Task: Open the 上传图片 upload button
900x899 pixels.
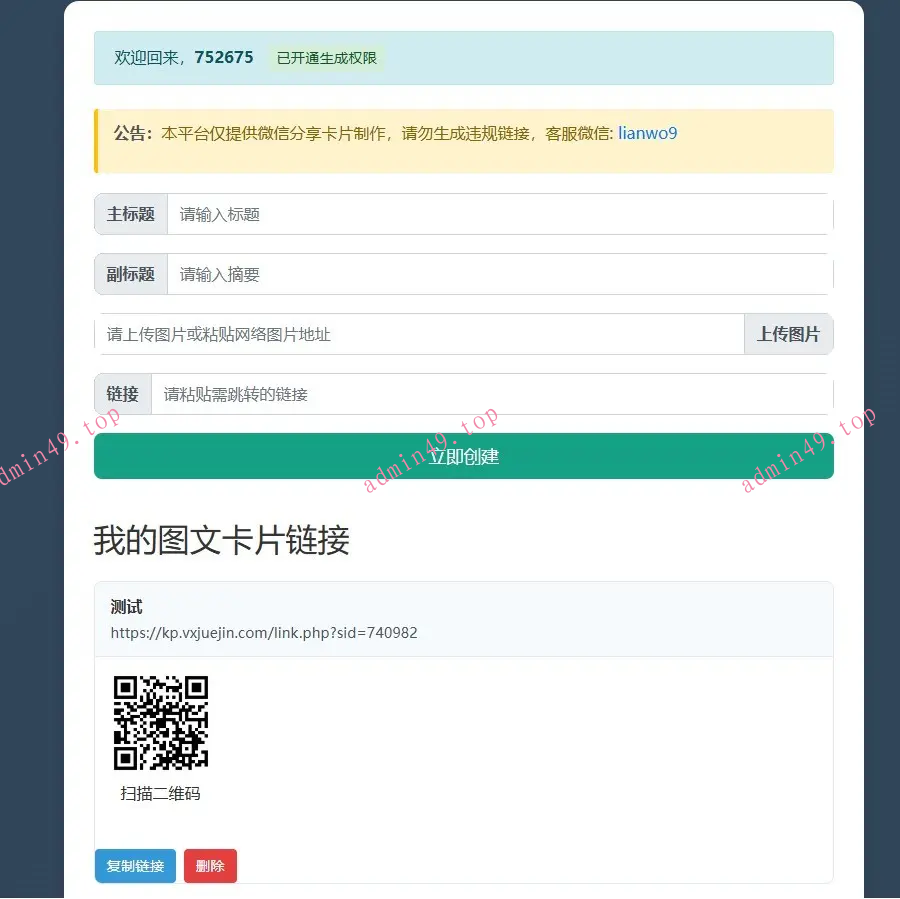Action: click(x=789, y=333)
